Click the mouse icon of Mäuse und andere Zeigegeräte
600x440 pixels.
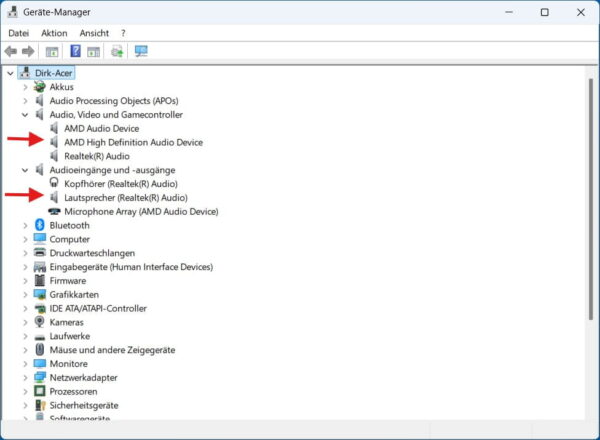tap(39, 350)
